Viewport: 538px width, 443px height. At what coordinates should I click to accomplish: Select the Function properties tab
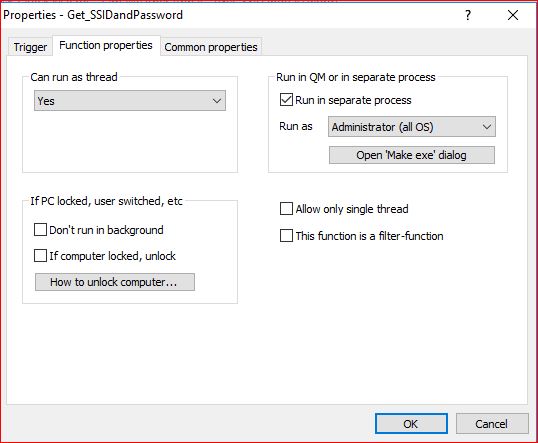106,45
